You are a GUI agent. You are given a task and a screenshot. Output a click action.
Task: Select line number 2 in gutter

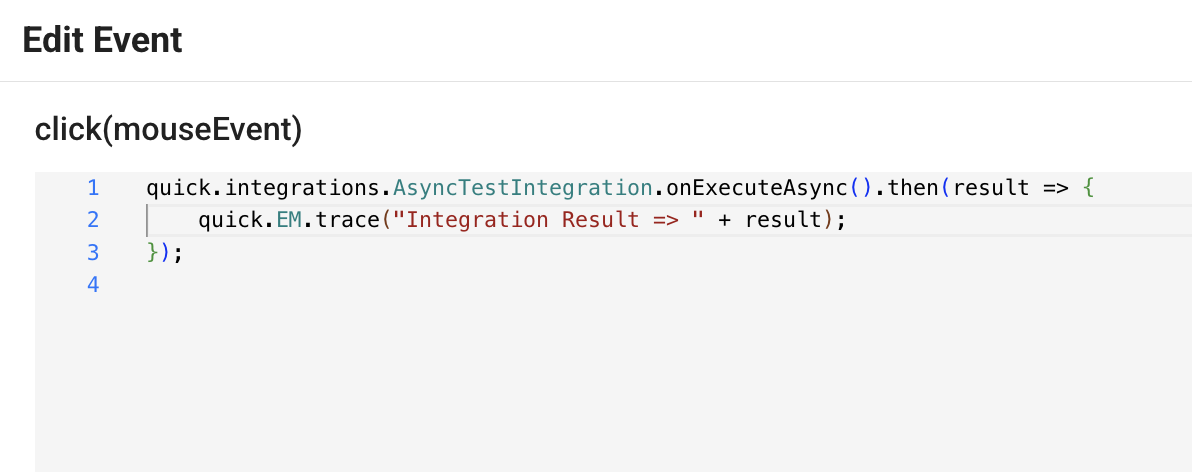93,219
